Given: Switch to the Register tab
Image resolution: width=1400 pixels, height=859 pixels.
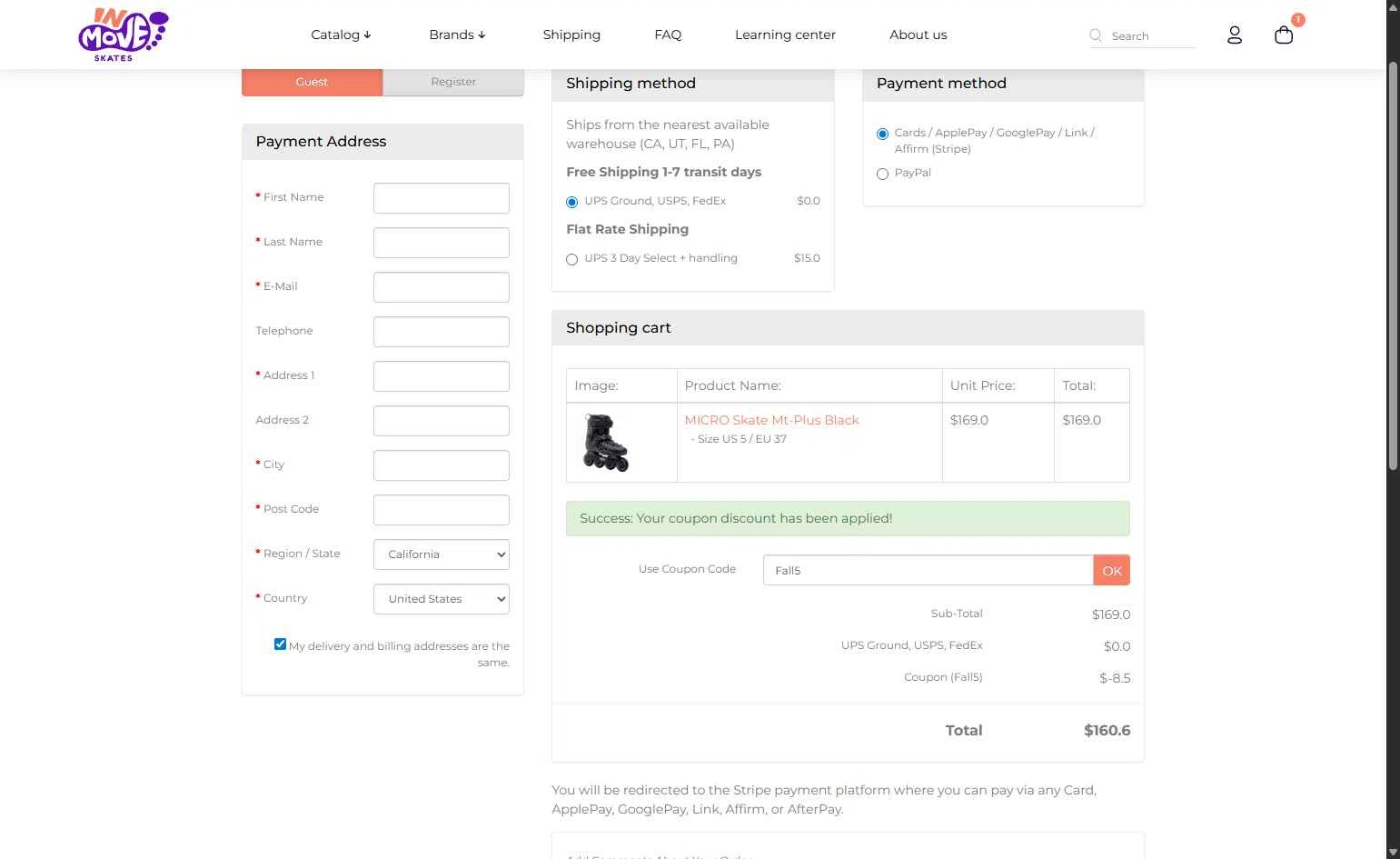Looking at the screenshot, I should coord(453,82).
